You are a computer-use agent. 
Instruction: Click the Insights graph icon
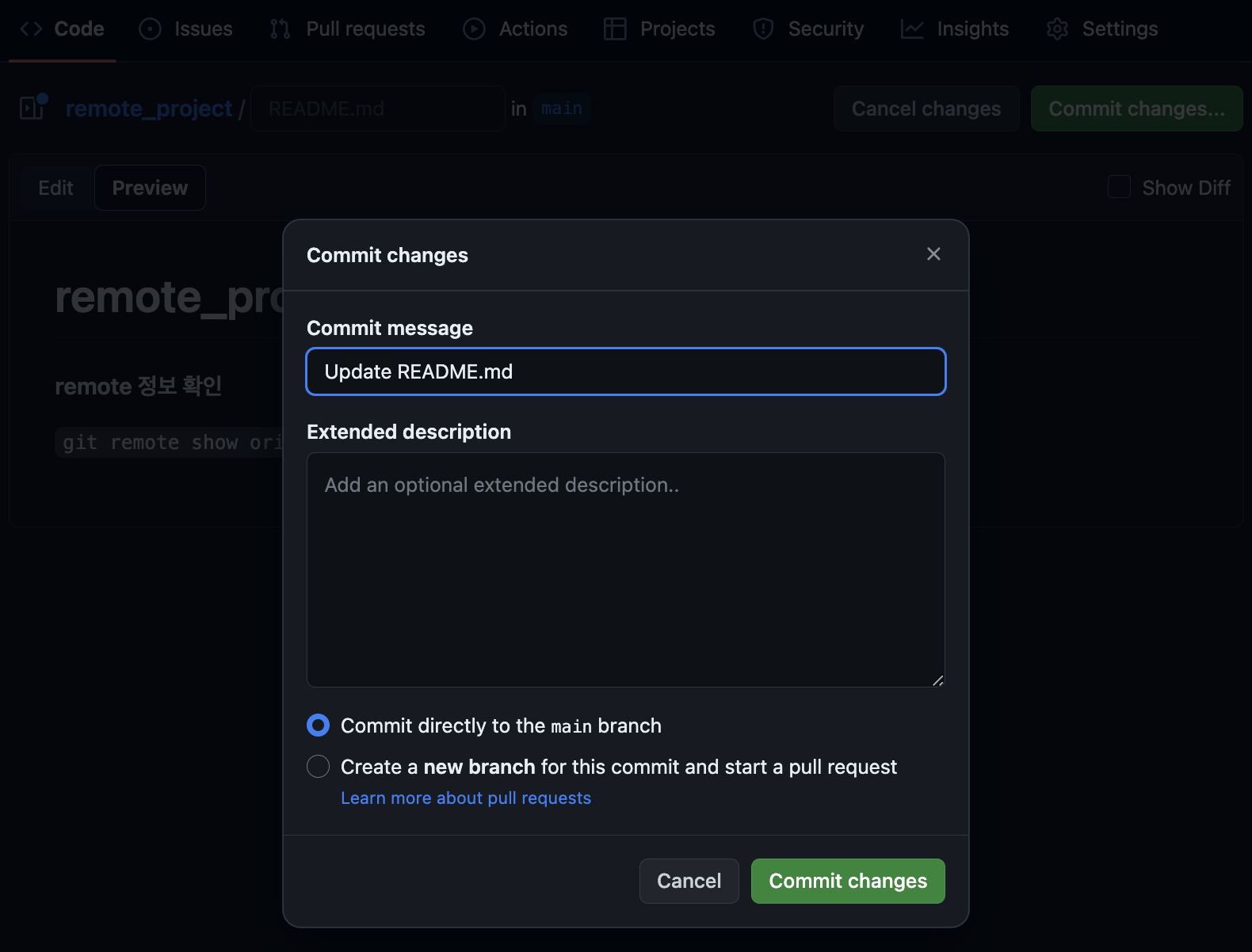[912, 29]
